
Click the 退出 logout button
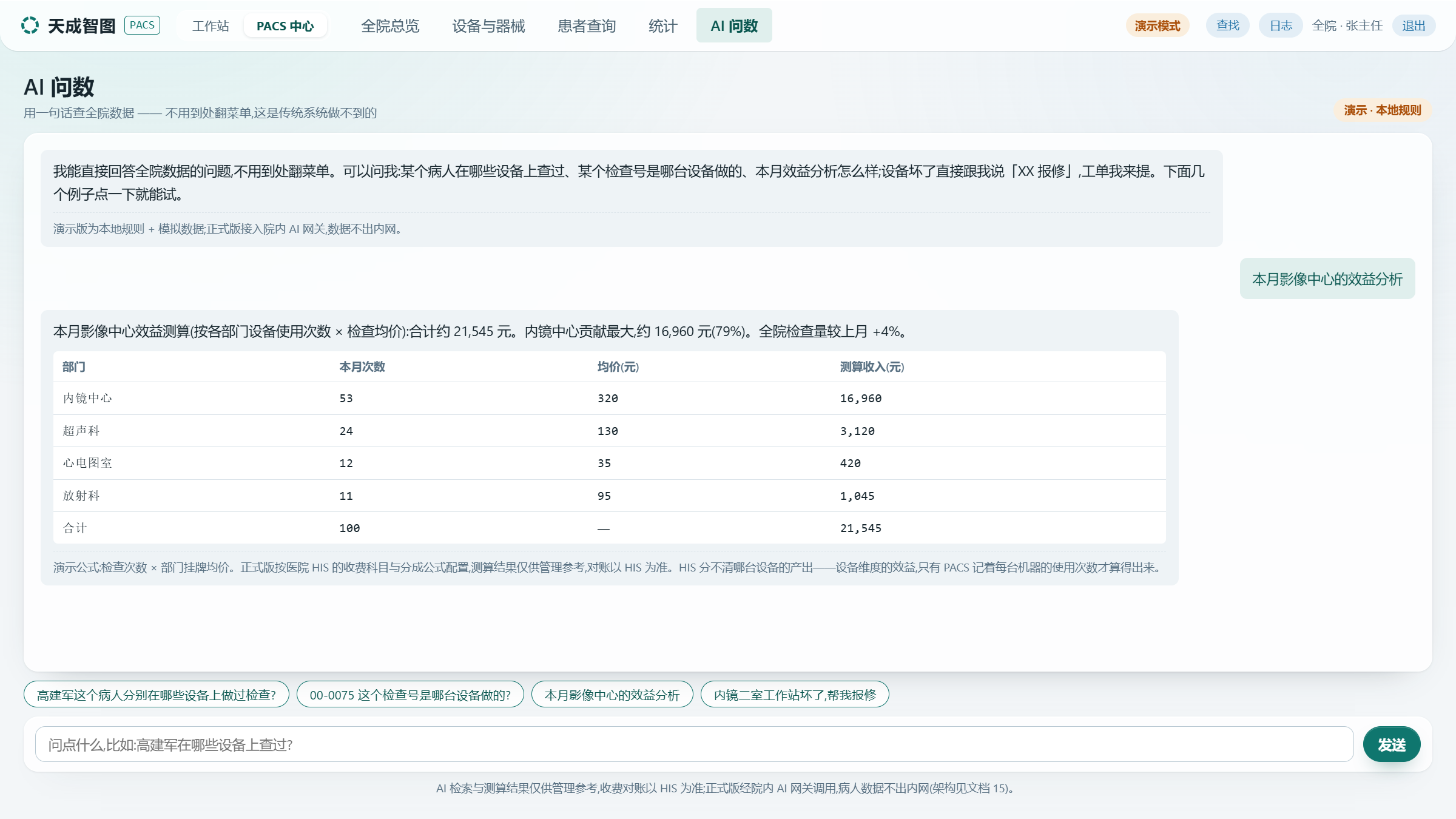click(x=1414, y=26)
